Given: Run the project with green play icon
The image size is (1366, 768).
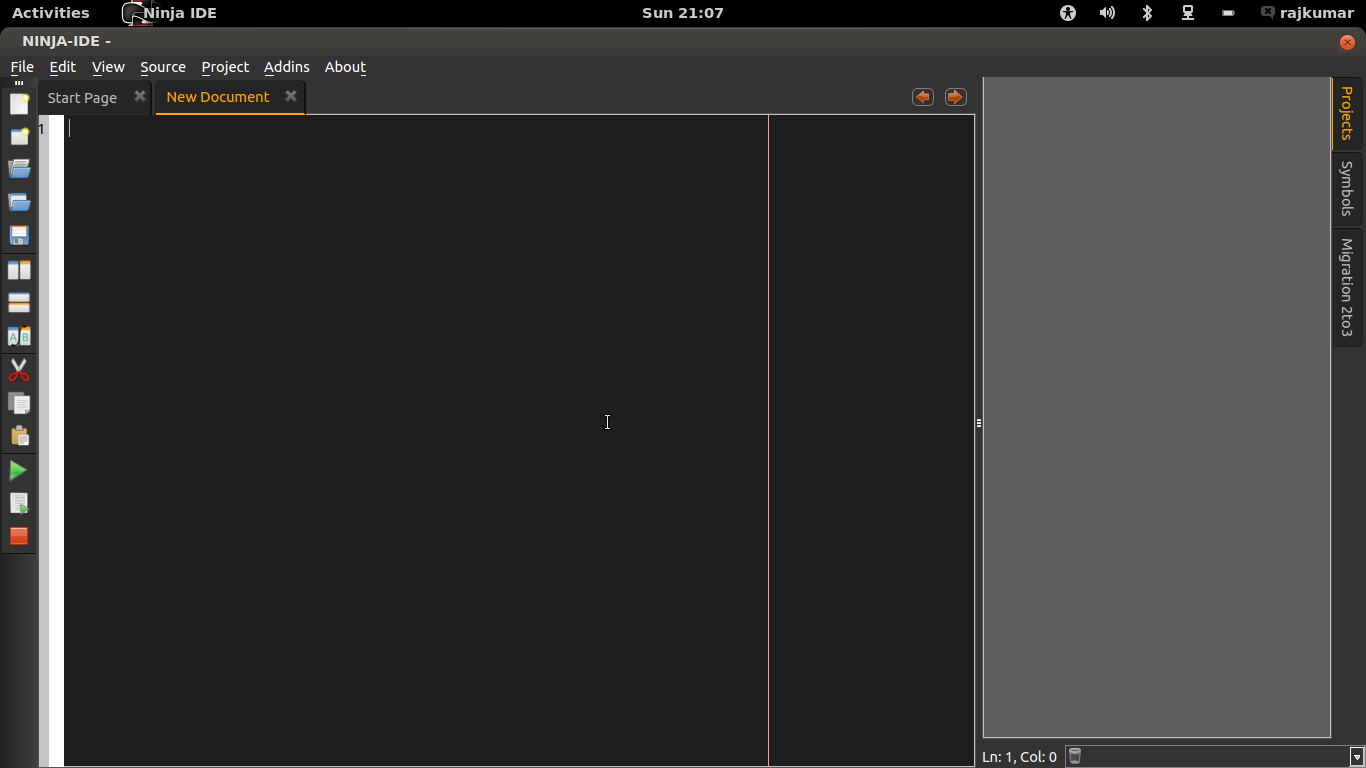Looking at the screenshot, I should point(18,470).
